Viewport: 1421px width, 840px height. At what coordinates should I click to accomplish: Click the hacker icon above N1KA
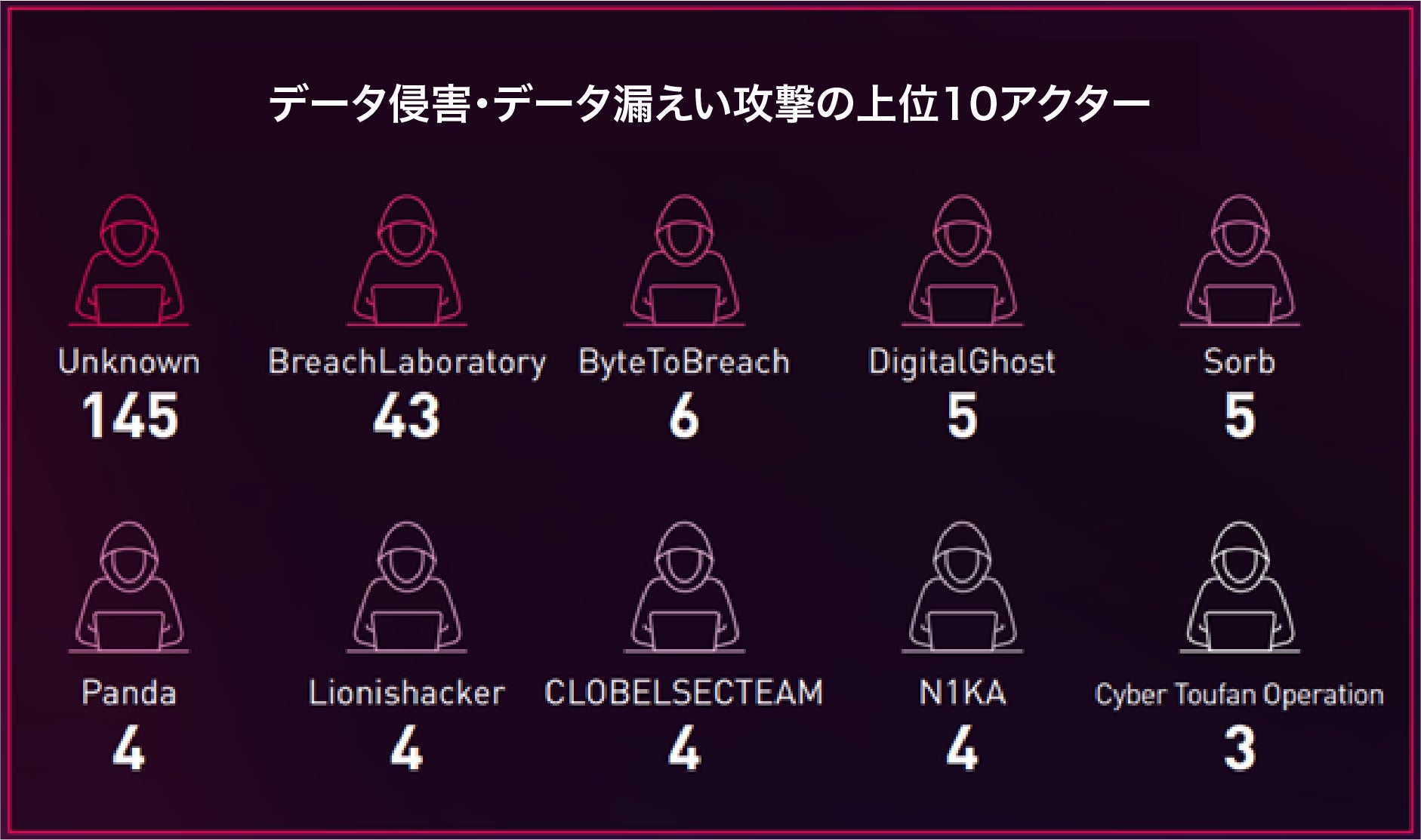click(962, 587)
